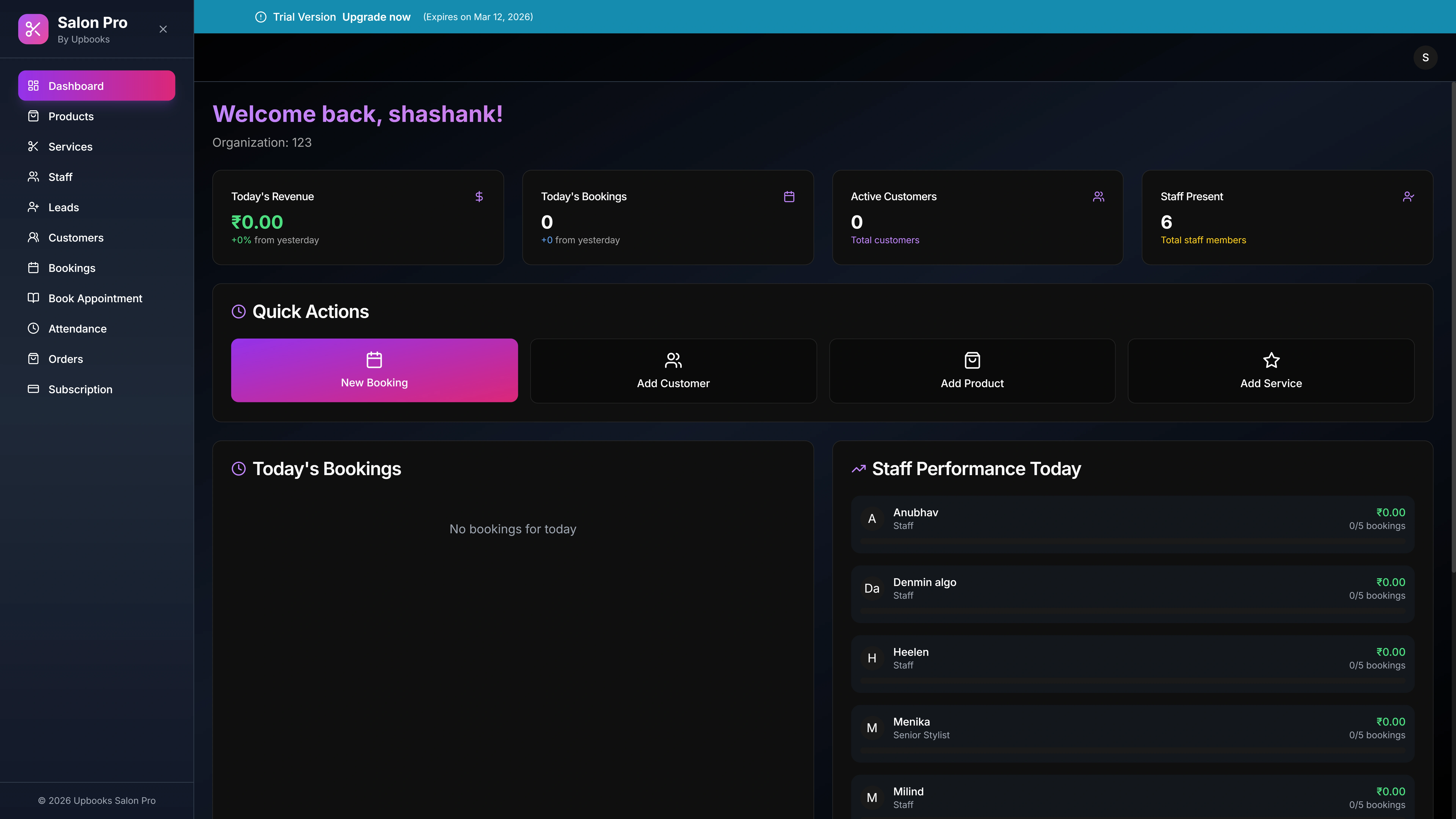Viewport: 1456px width, 819px height.
Task: Open the user avatar S menu
Action: pyautogui.click(x=1425, y=58)
